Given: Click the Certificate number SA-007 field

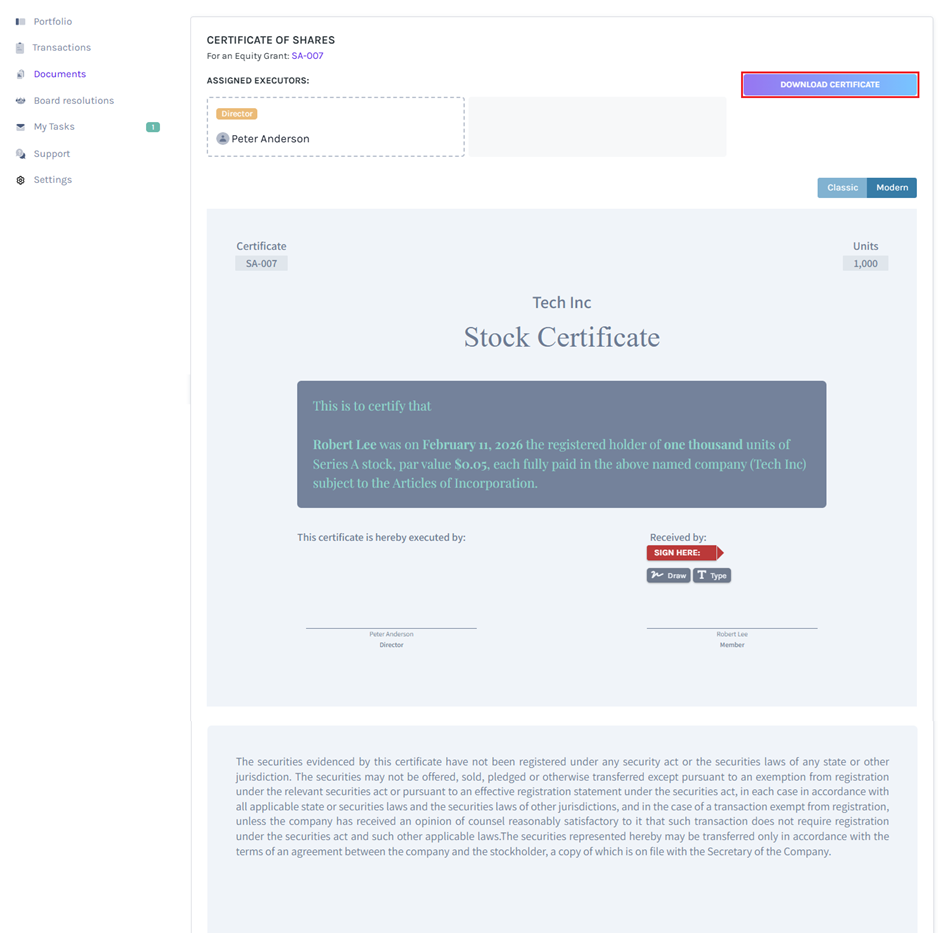Looking at the screenshot, I should (261, 262).
